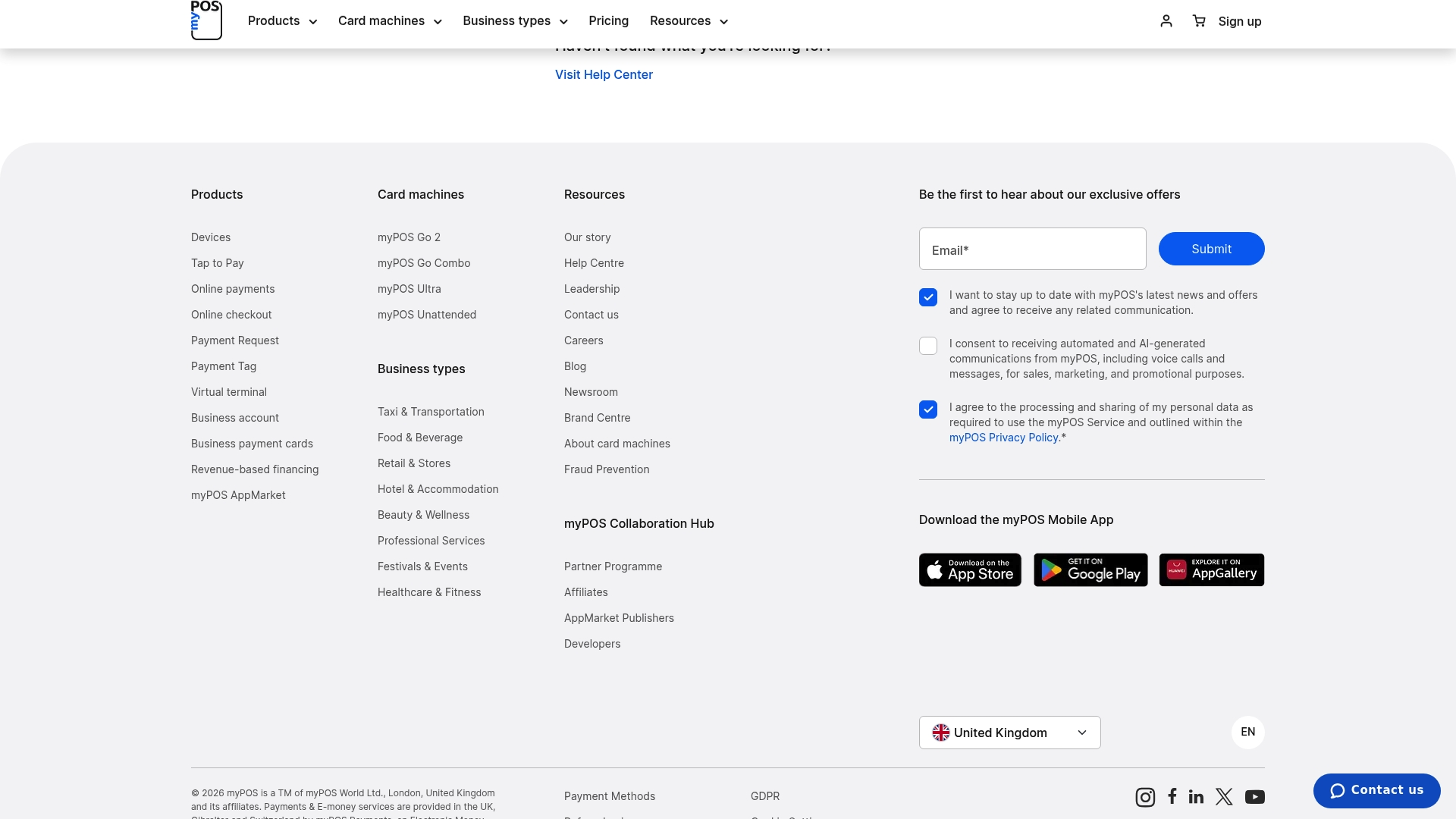The height and width of the screenshot is (819, 1456).
Task: Open Devices footer link
Action: tap(211, 237)
